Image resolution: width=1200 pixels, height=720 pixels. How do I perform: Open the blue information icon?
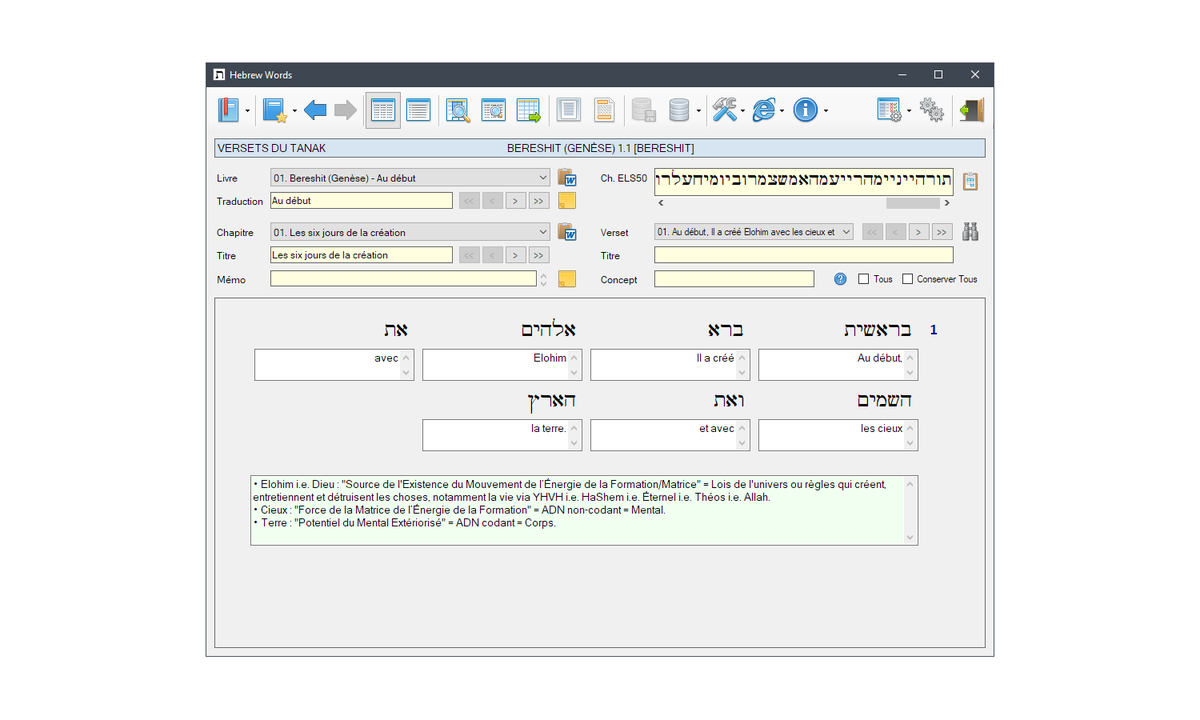coord(806,110)
